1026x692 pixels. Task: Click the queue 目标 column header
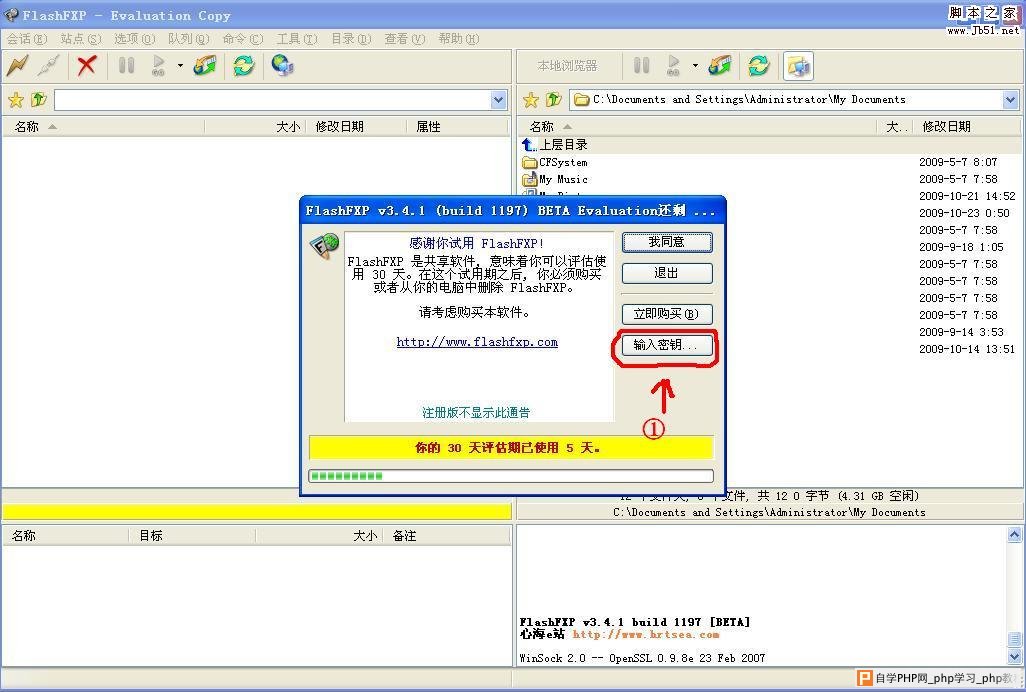point(191,536)
